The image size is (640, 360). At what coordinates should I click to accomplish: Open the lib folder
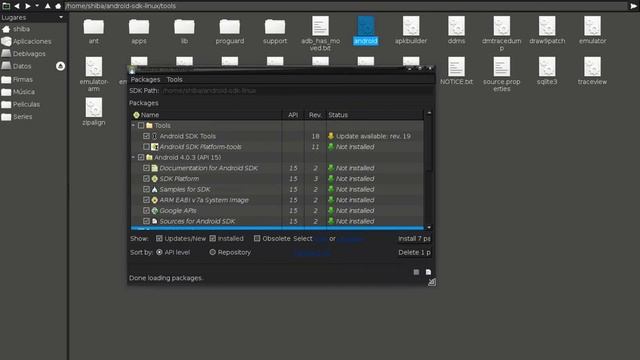[x=184, y=30]
